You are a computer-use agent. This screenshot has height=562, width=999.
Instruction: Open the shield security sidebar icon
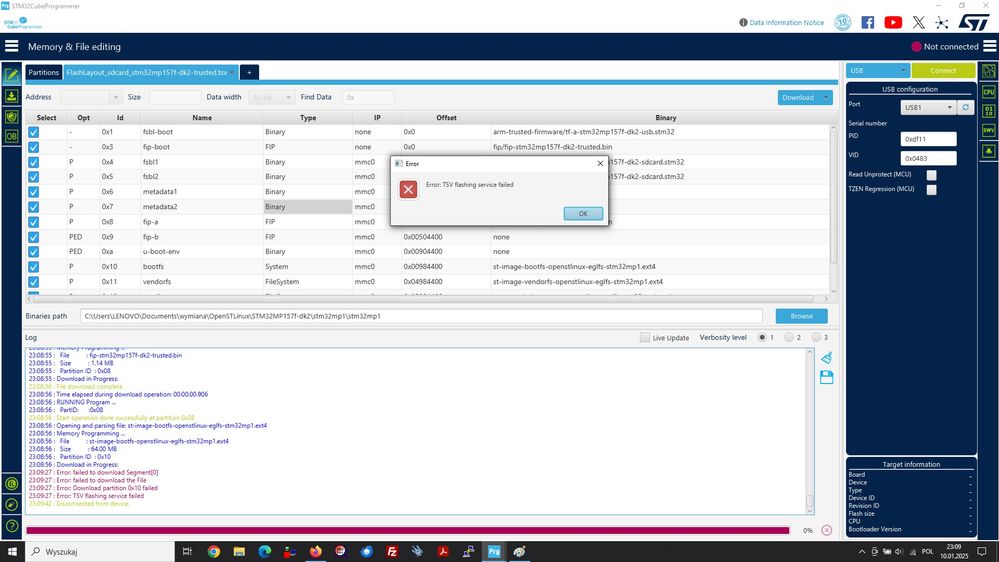coord(11,117)
